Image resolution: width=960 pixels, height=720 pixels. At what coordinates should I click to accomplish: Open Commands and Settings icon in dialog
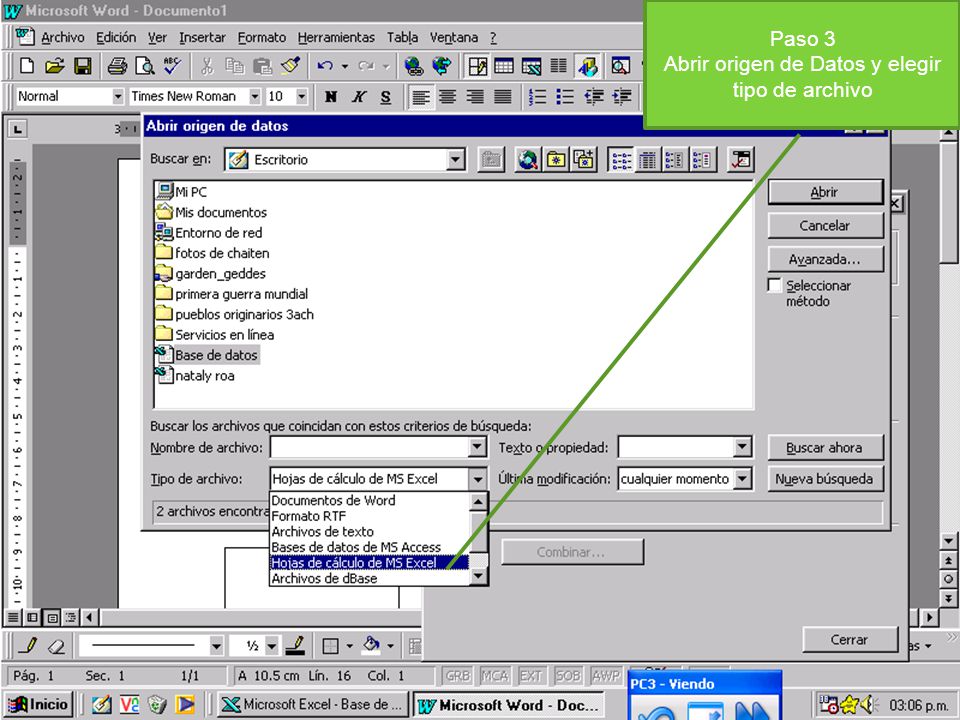741,160
